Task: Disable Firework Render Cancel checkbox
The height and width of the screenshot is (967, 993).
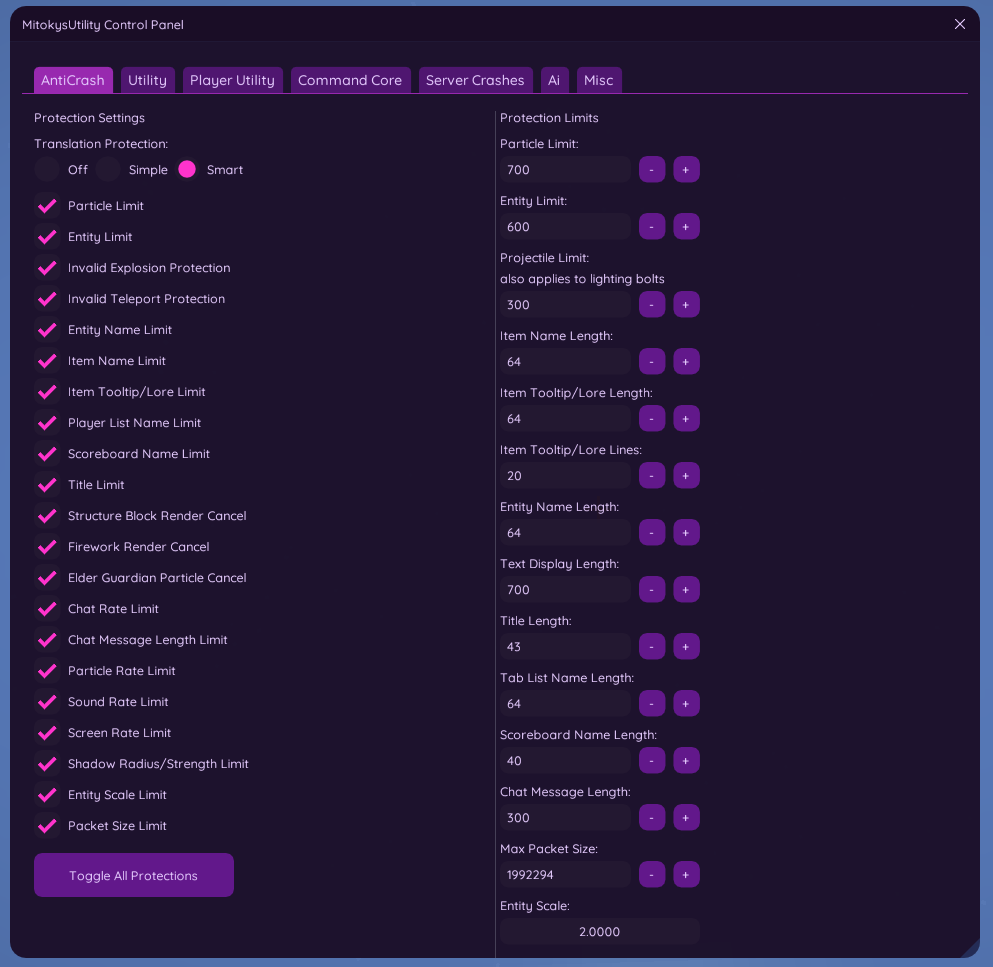Action: coord(47,547)
